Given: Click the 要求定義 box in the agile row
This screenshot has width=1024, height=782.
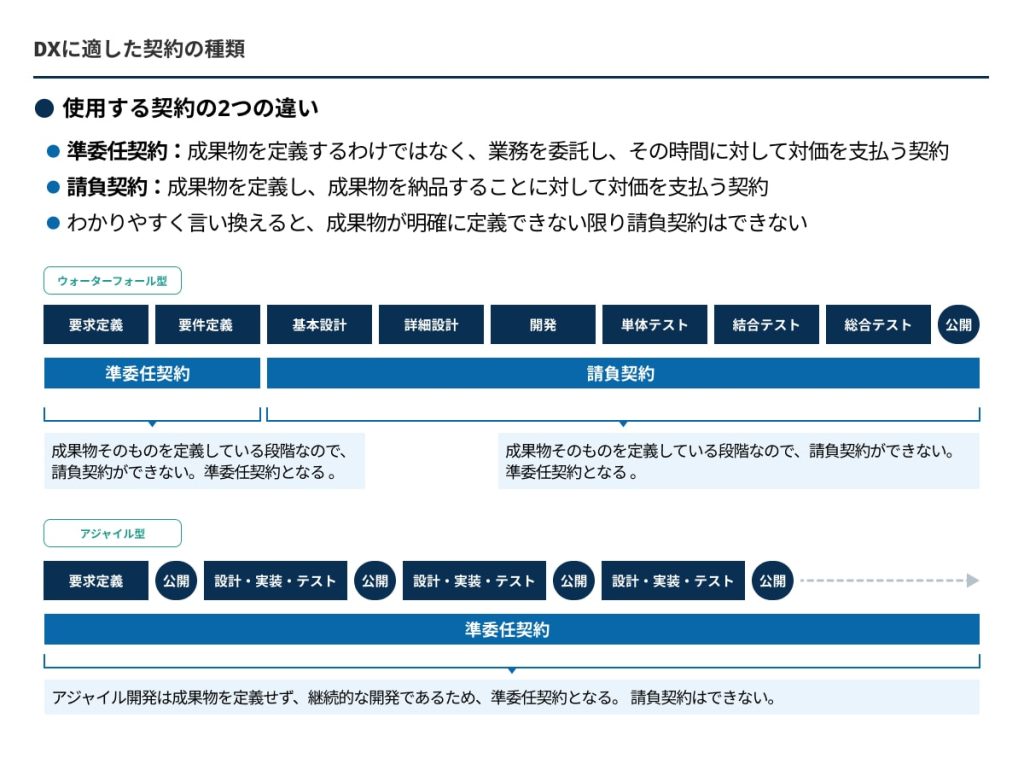Looking at the screenshot, I should 96,581.
